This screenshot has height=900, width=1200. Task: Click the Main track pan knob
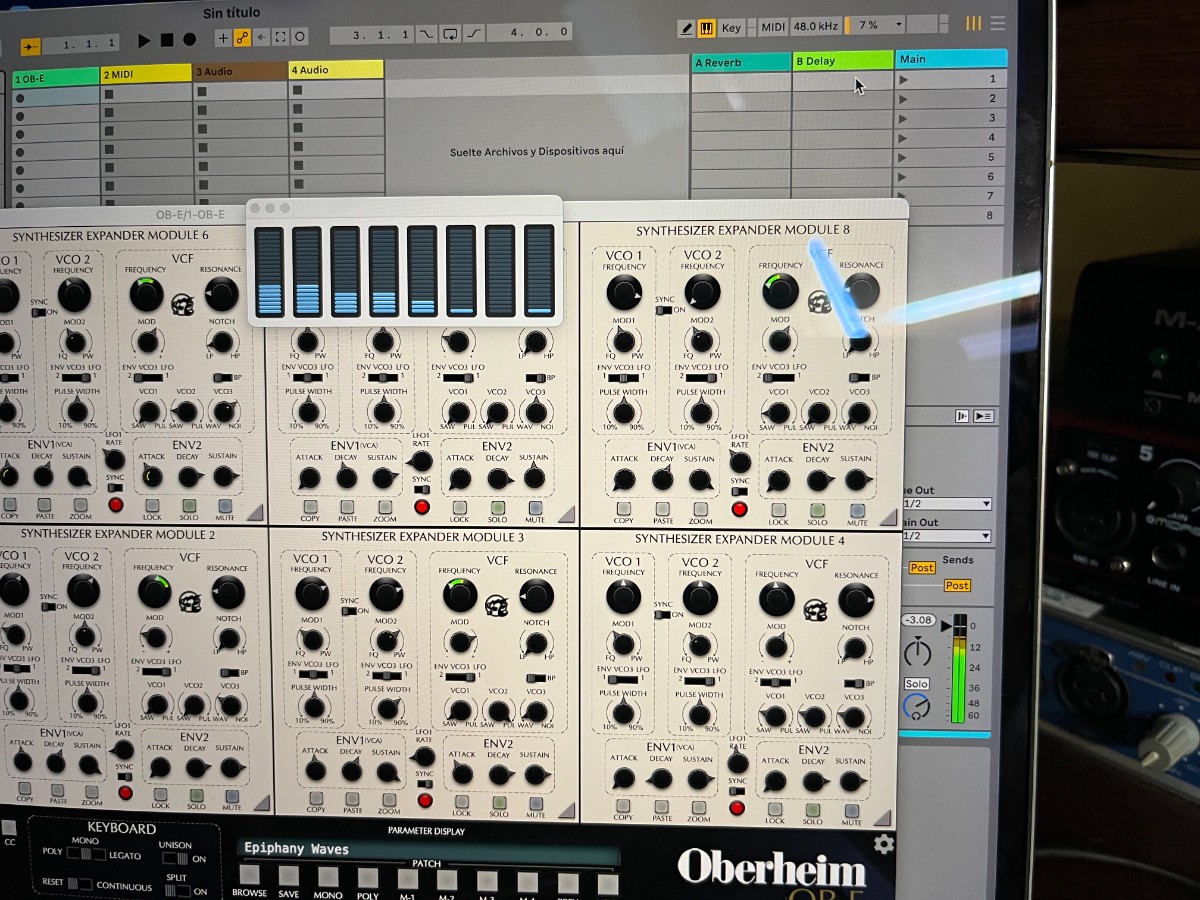(x=917, y=653)
